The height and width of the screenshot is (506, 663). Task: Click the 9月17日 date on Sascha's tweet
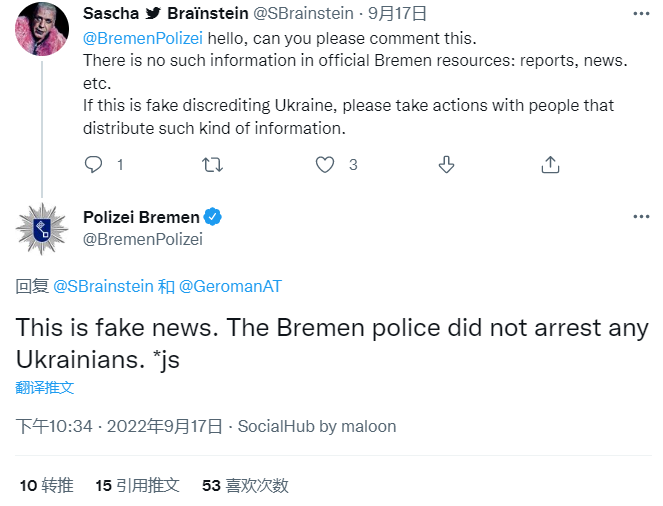tap(397, 14)
